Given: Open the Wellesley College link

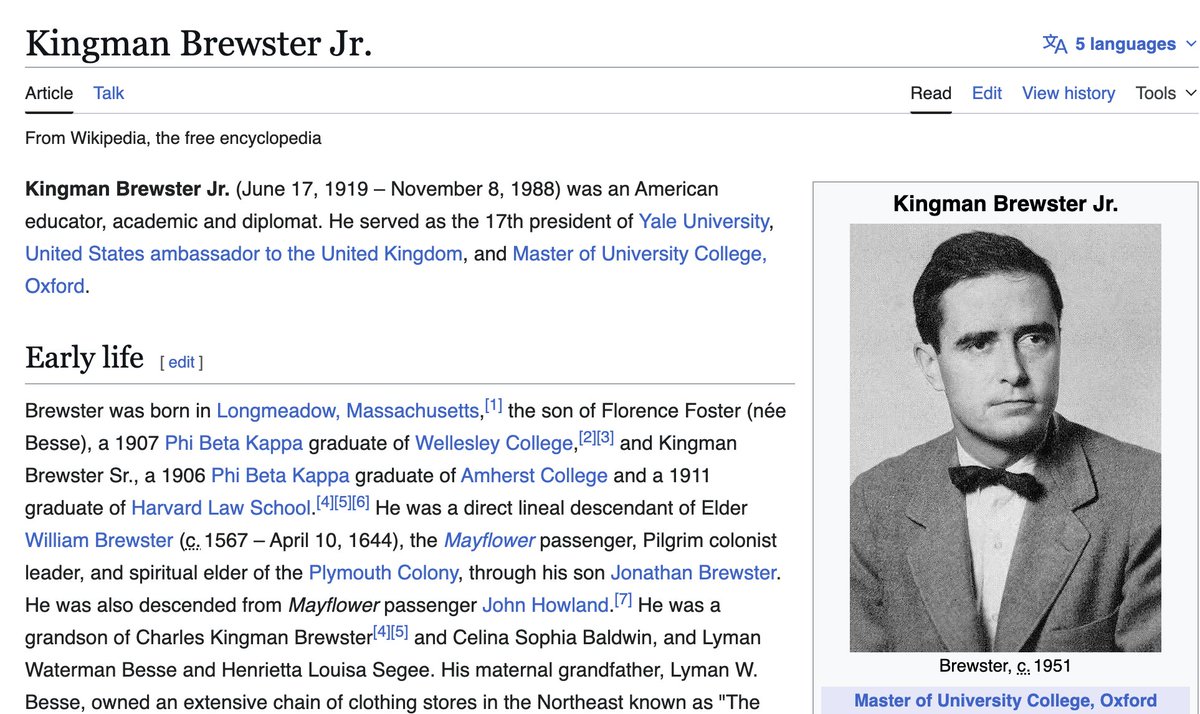Looking at the screenshot, I should click(495, 443).
